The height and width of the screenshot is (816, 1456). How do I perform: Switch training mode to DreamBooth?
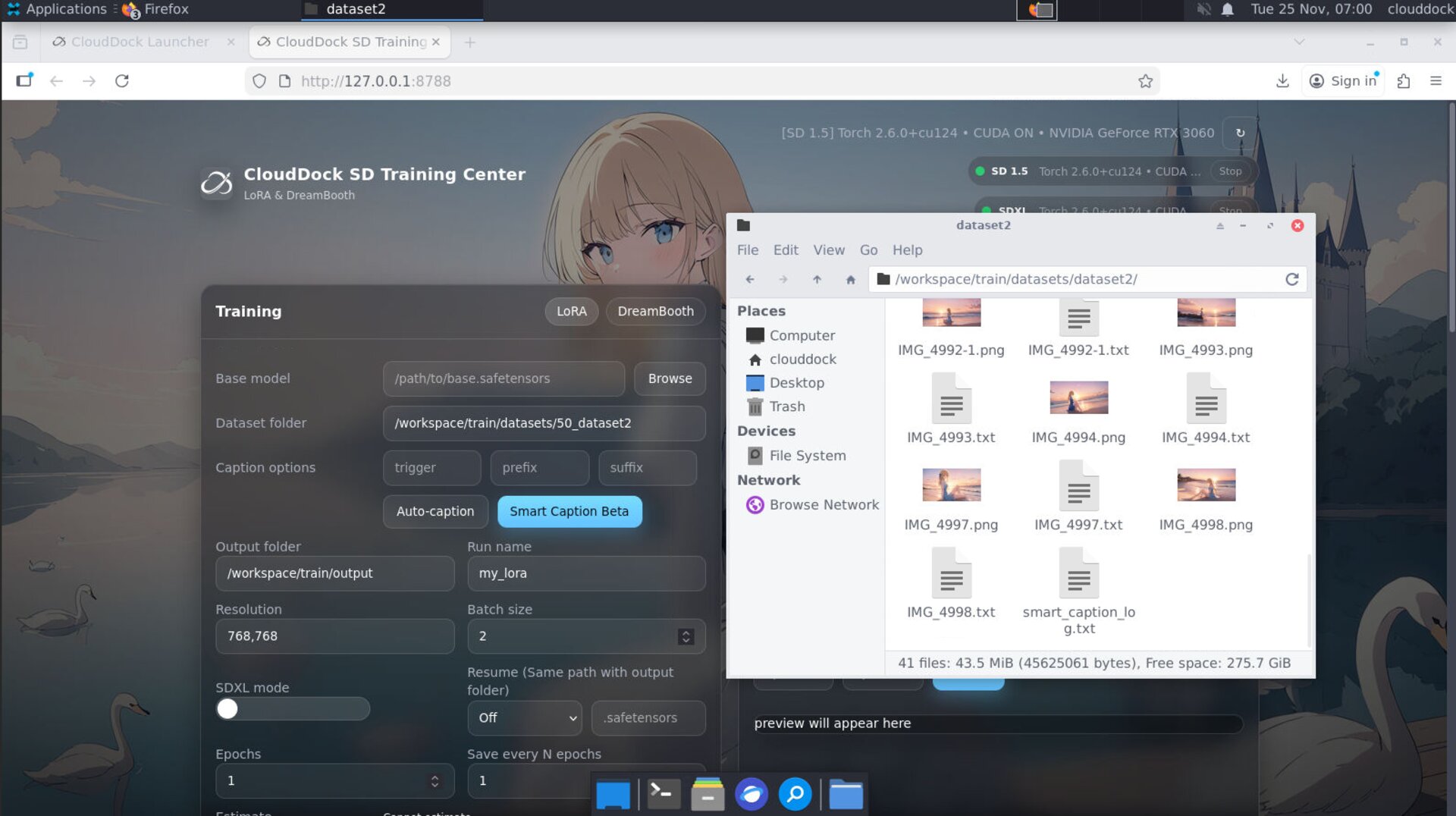point(655,311)
